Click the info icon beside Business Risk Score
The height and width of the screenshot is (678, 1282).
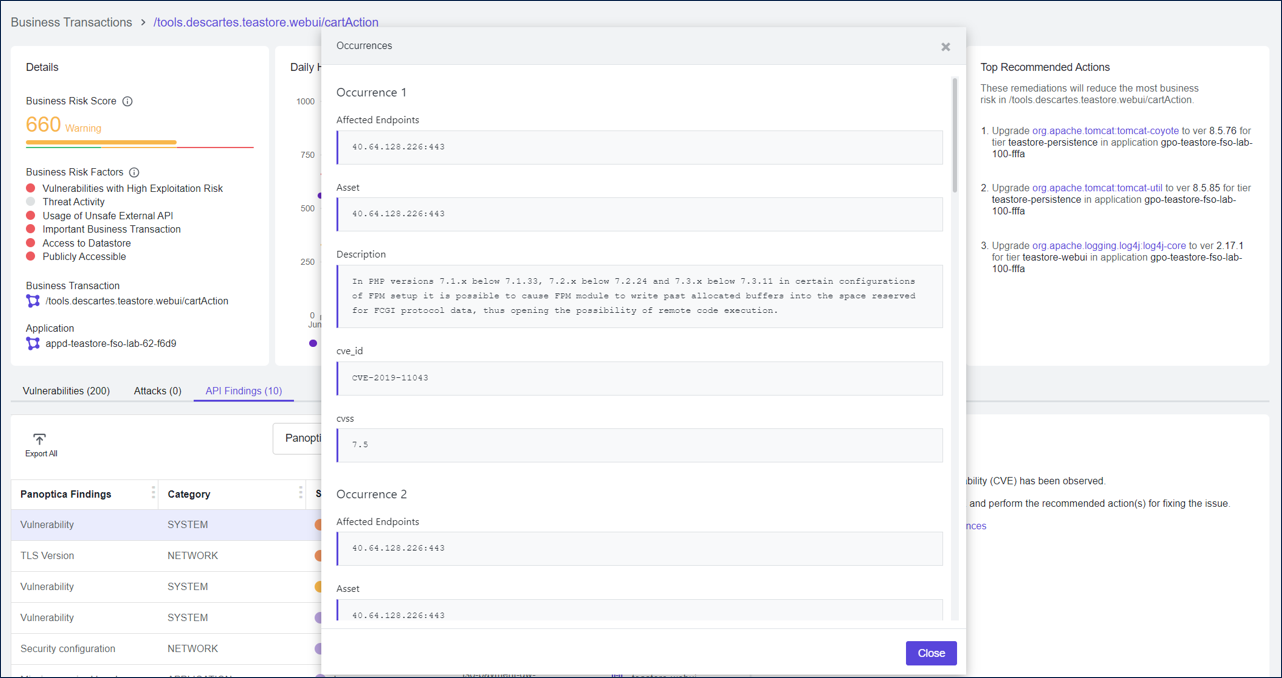pyautogui.click(x=127, y=101)
